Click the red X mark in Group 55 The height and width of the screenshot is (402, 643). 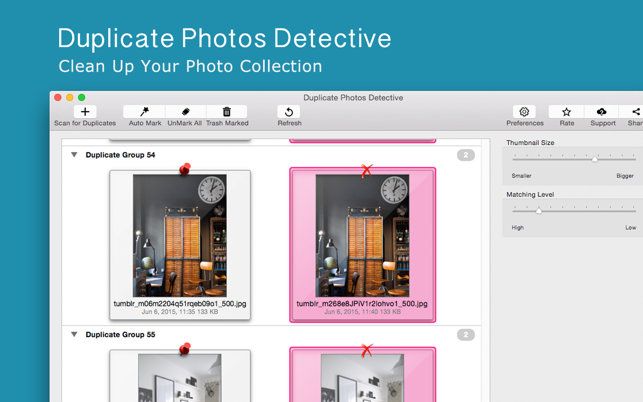[x=367, y=350]
